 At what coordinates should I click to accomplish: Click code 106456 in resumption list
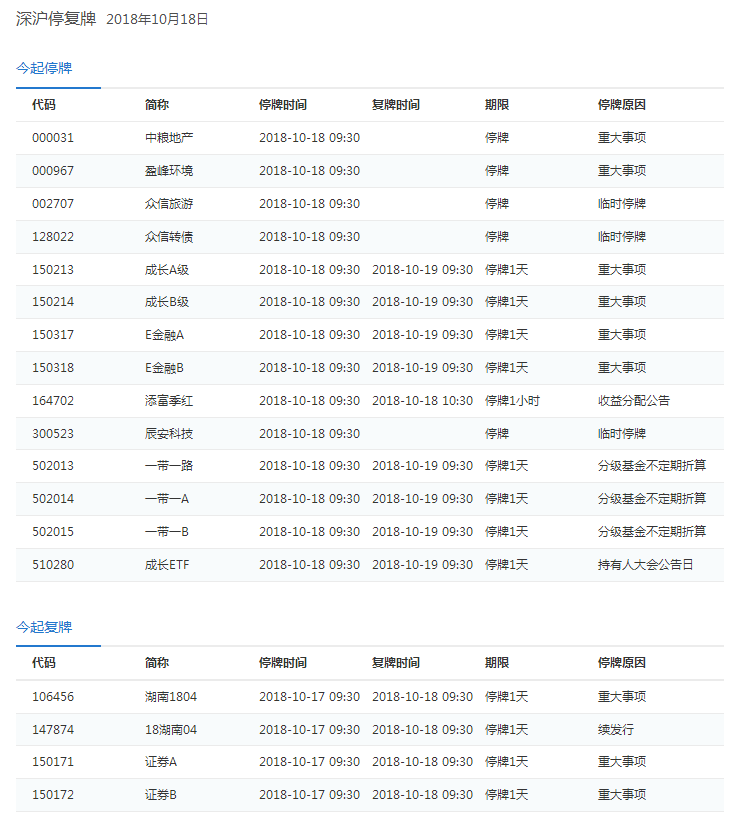(53, 697)
